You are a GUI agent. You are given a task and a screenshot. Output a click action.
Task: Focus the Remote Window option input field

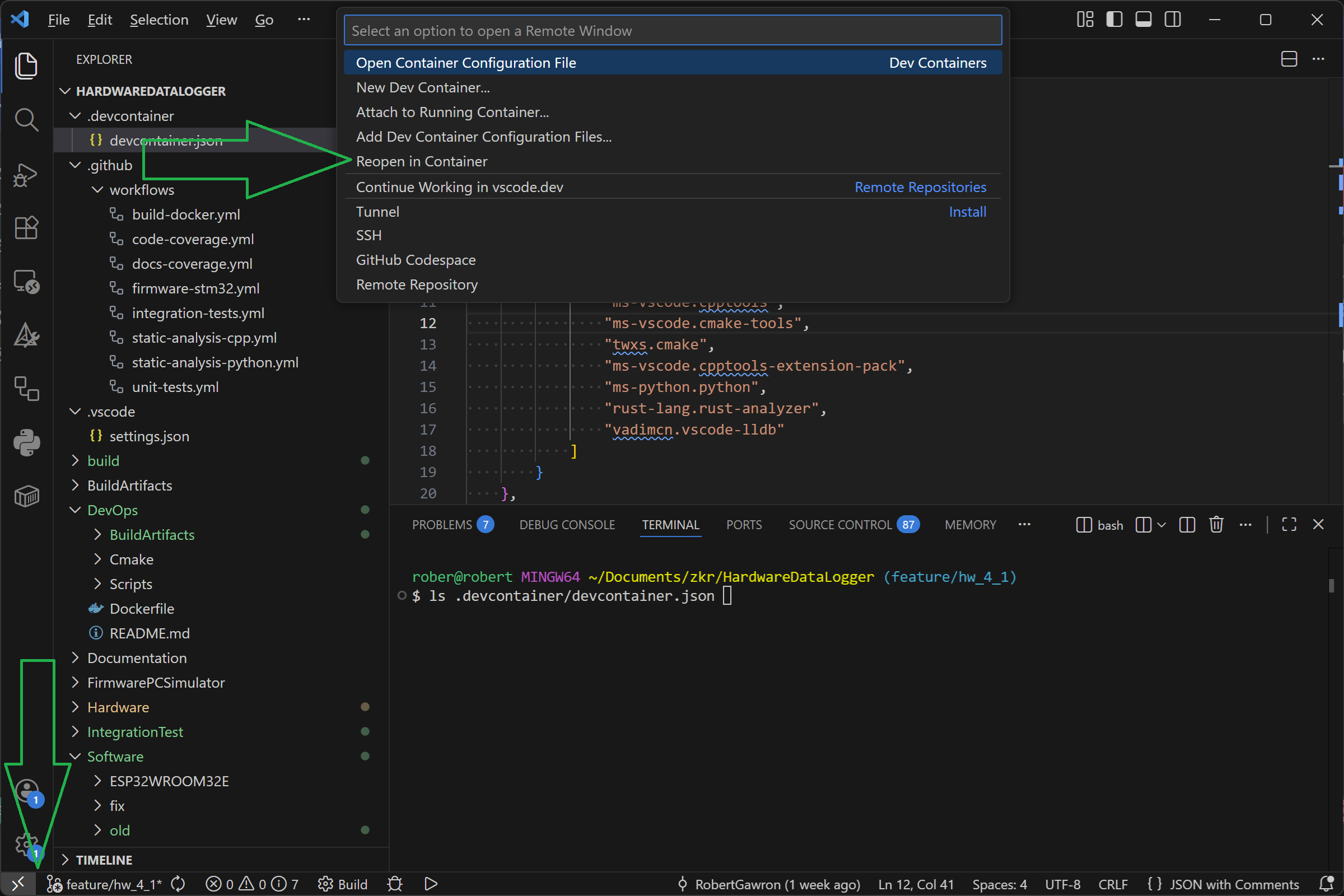(x=672, y=31)
